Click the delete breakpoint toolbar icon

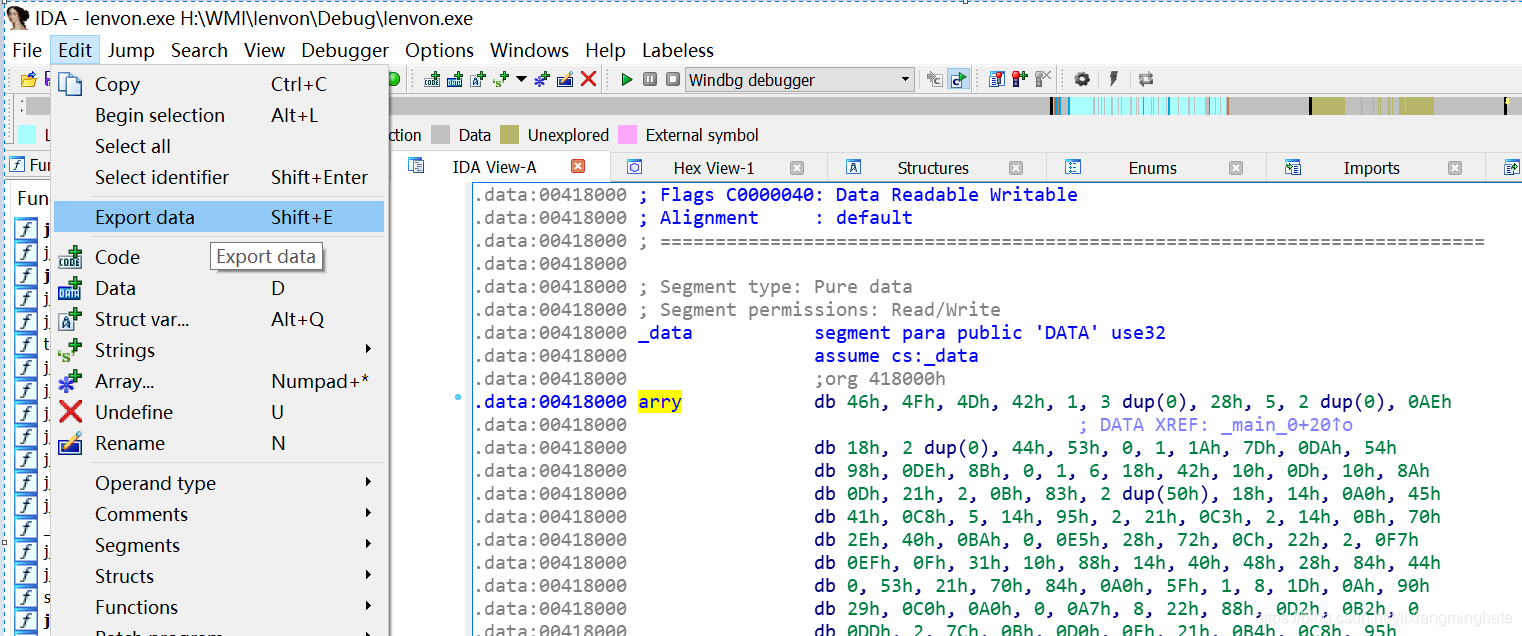[x=1043, y=79]
